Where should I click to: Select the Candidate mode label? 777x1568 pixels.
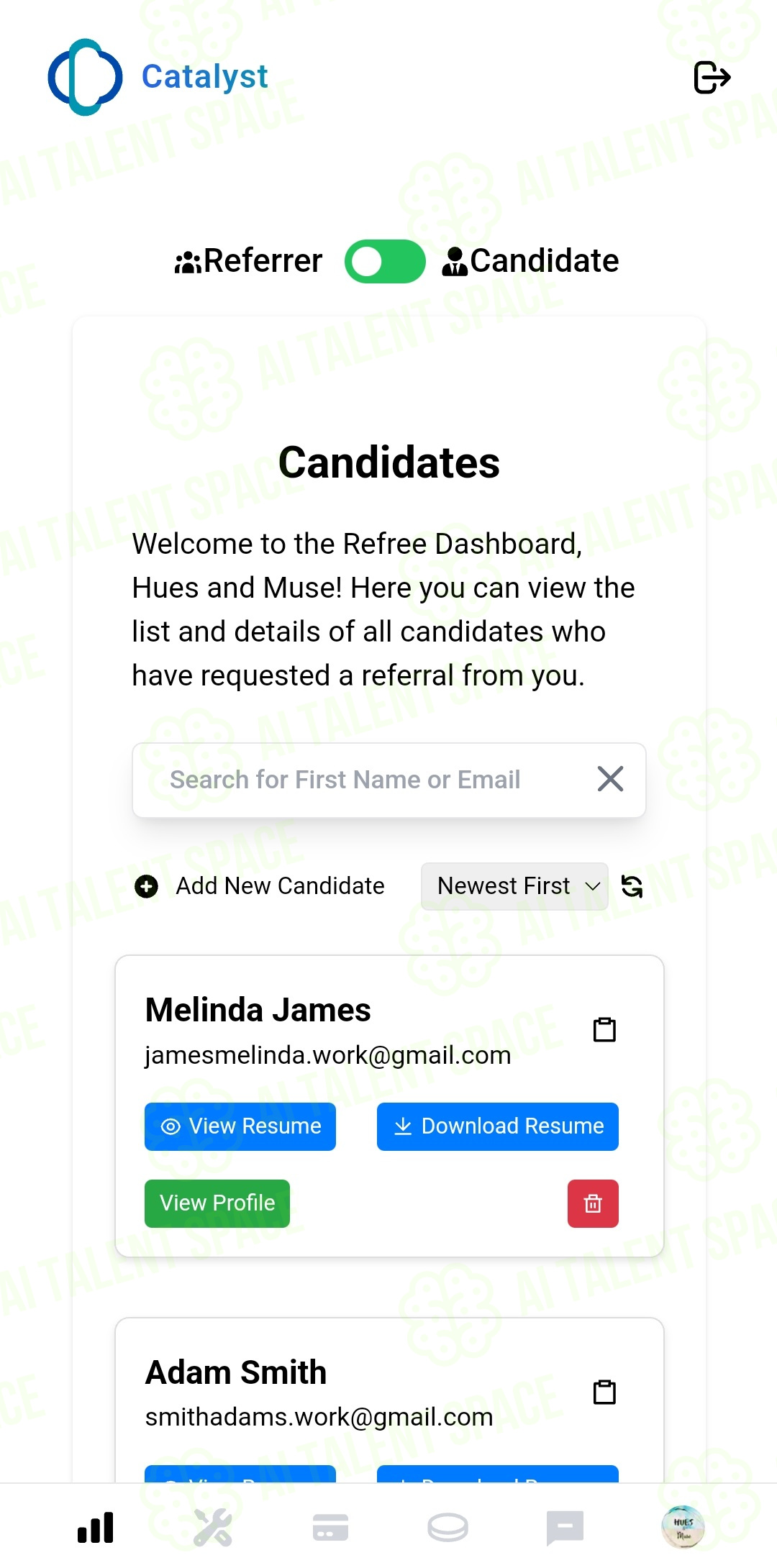click(530, 261)
